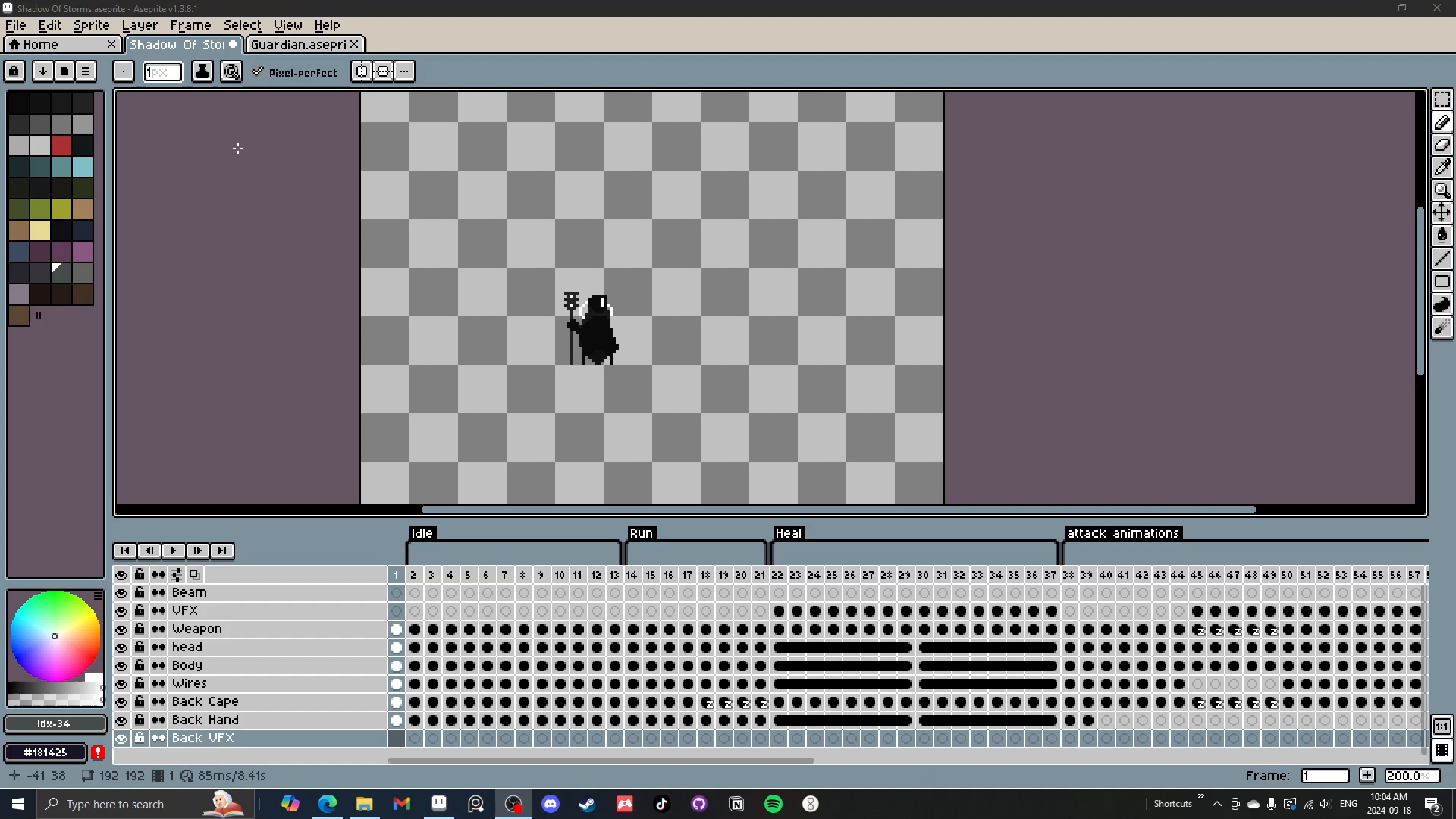Click the brush size field
The height and width of the screenshot is (819, 1456).
(163, 72)
